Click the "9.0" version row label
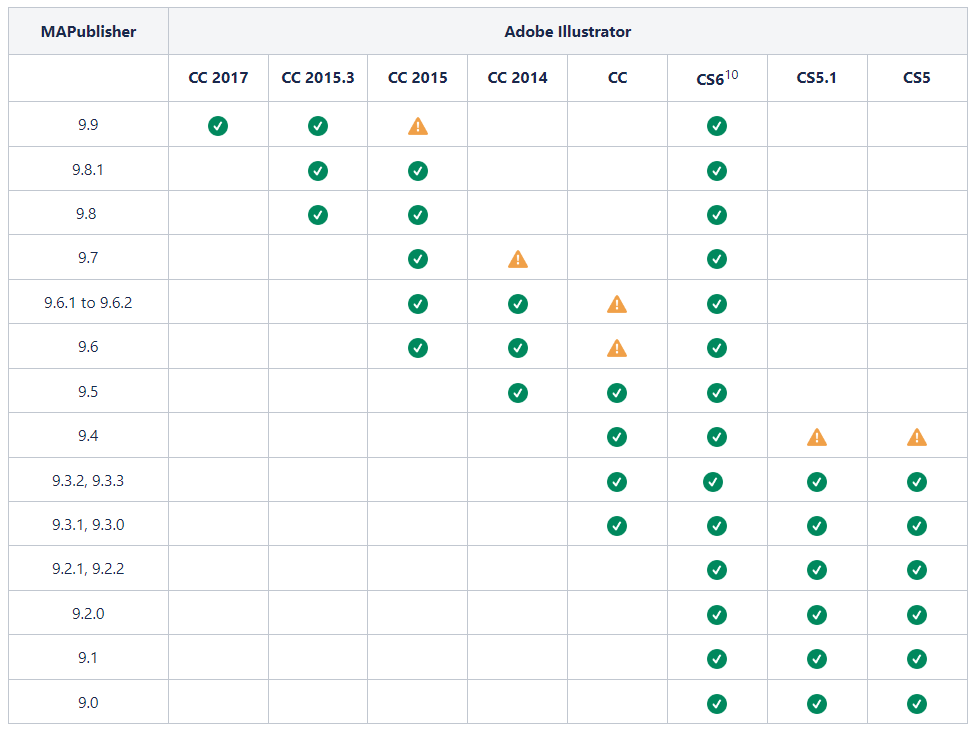This screenshot has height=733, width=979. pos(88,703)
